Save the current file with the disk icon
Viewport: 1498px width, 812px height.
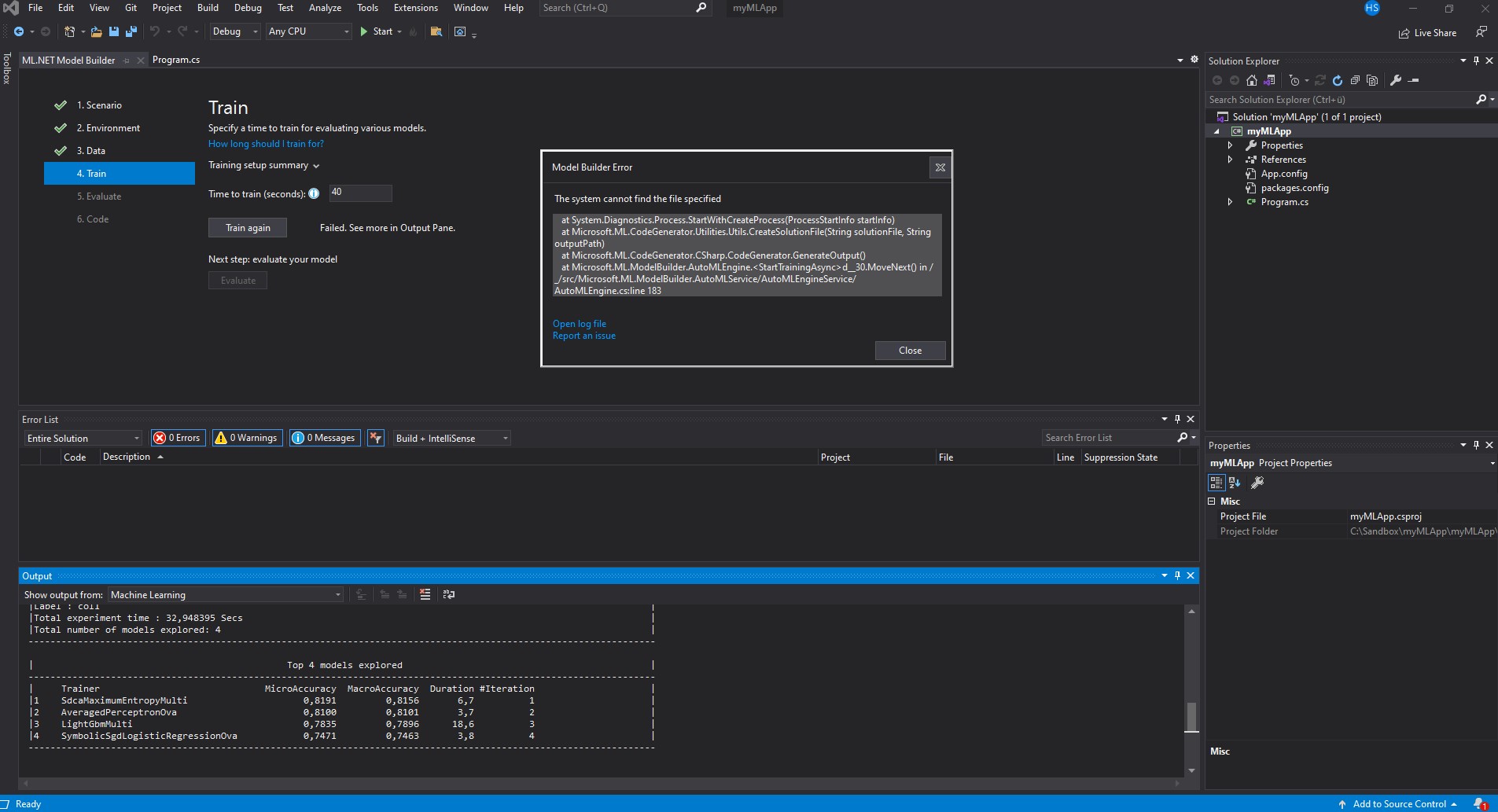114,31
